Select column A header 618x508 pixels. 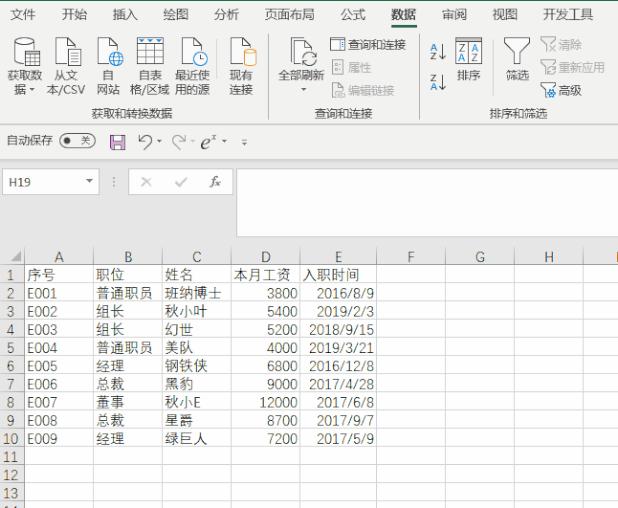pos(59,257)
